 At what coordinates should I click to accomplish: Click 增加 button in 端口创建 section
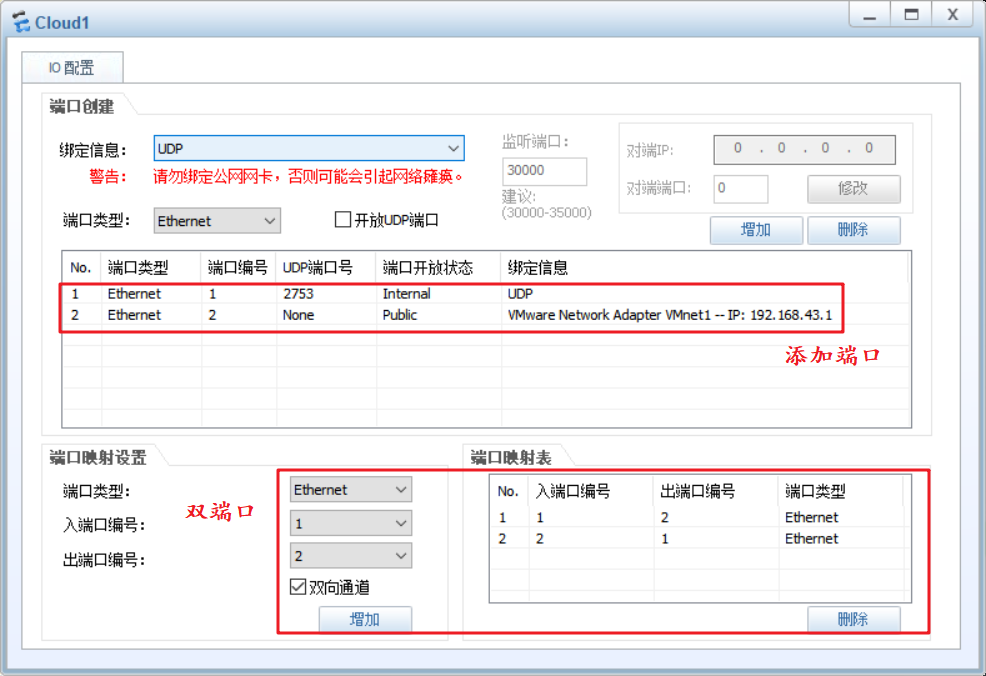pos(756,230)
